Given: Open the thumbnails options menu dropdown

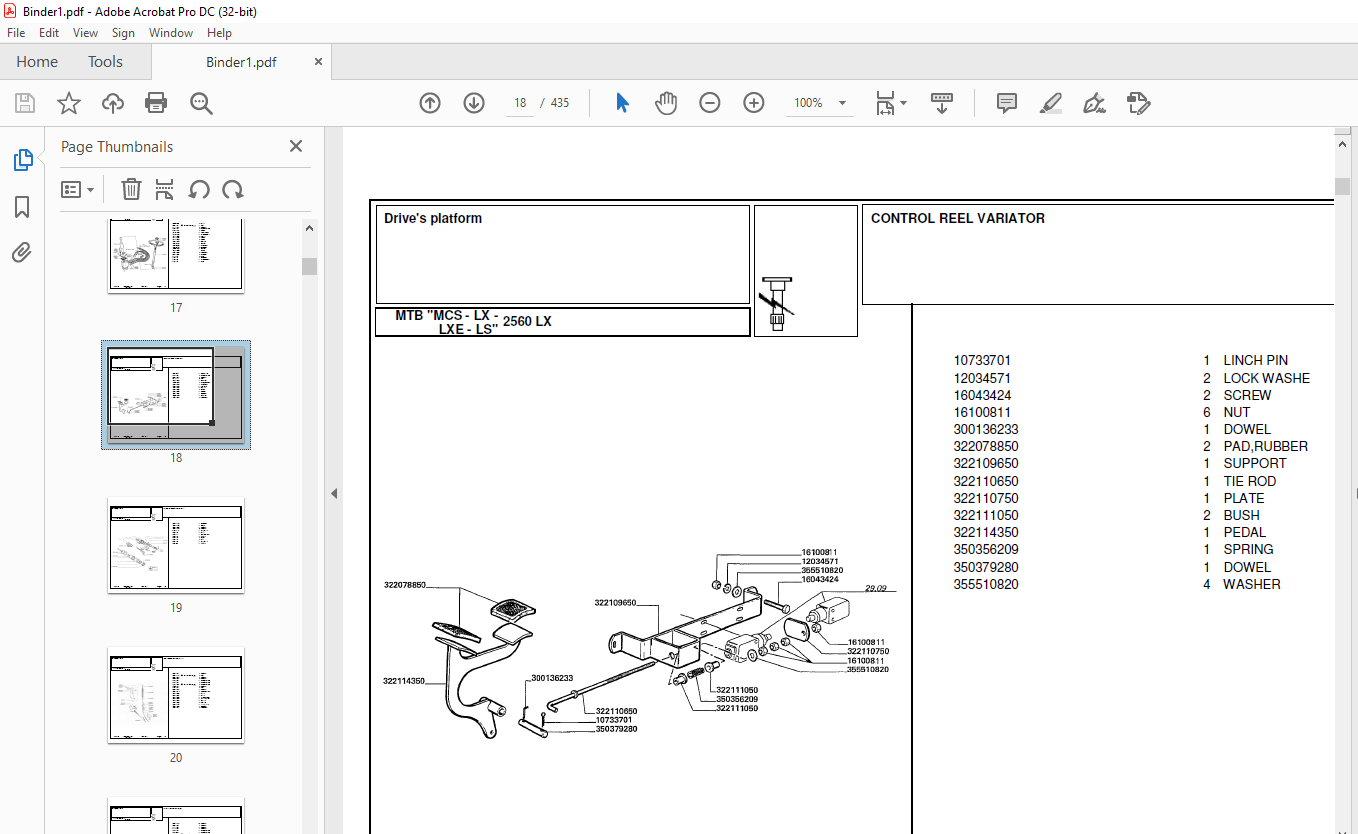Looking at the screenshot, I should [x=77, y=189].
